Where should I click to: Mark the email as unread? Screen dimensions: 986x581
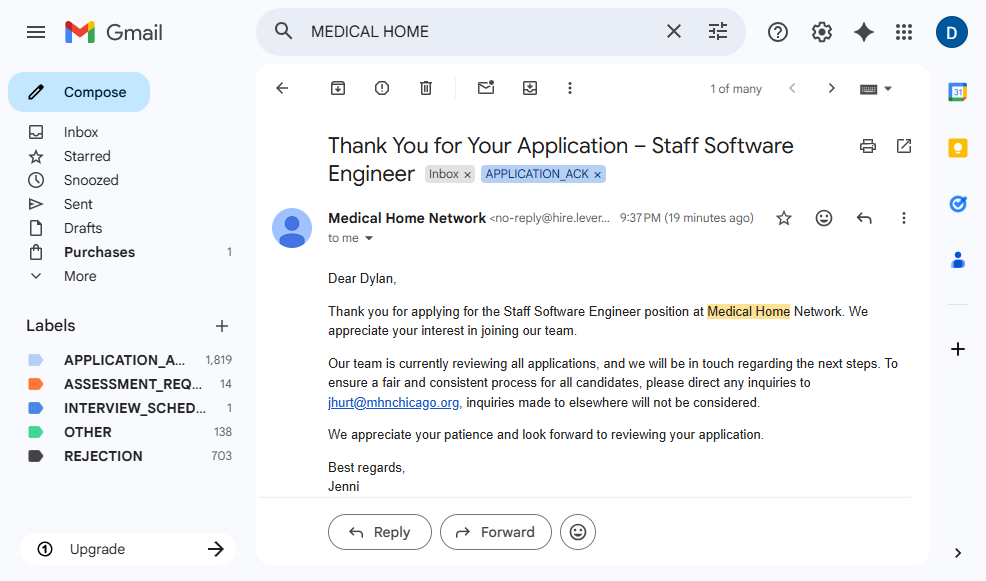click(x=486, y=88)
